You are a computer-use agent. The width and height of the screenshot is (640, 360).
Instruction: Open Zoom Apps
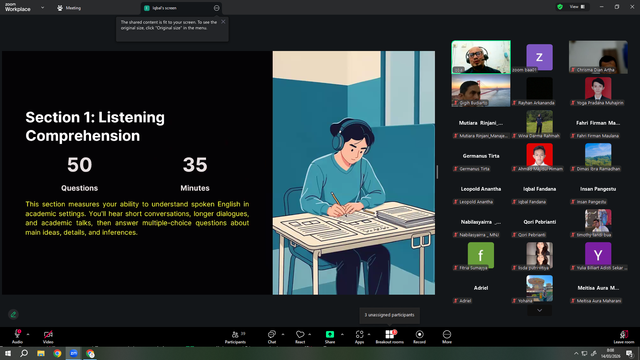tap(359, 337)
